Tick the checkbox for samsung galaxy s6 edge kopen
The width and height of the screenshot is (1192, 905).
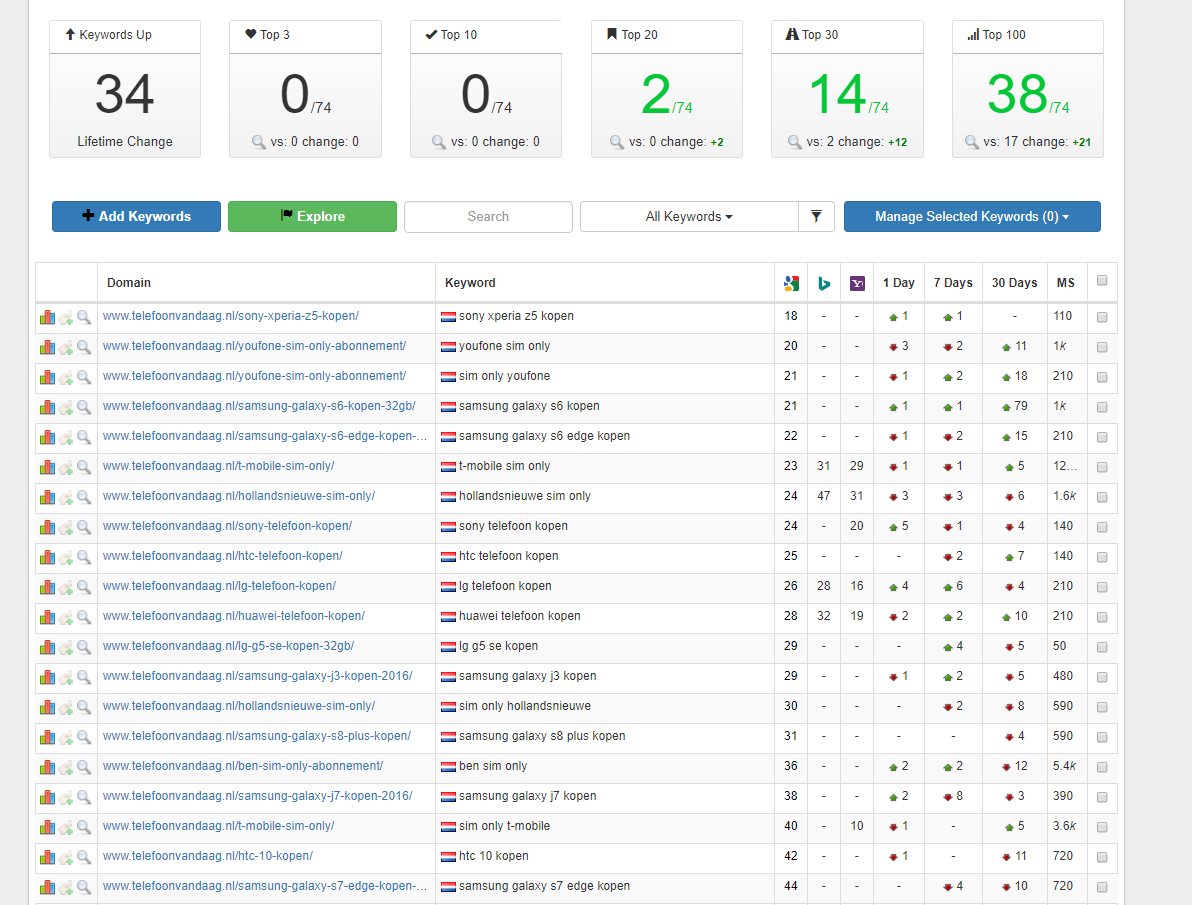(x=1102, y=437)
